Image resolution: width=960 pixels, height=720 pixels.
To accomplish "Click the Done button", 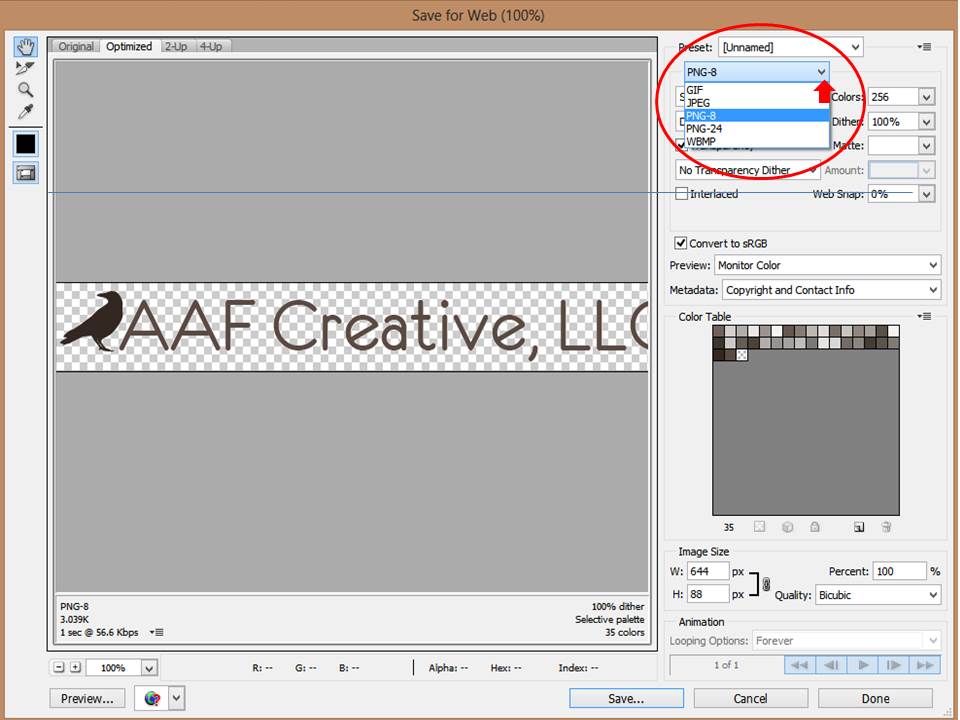I will pyautogui.click(x=876, y=699).
